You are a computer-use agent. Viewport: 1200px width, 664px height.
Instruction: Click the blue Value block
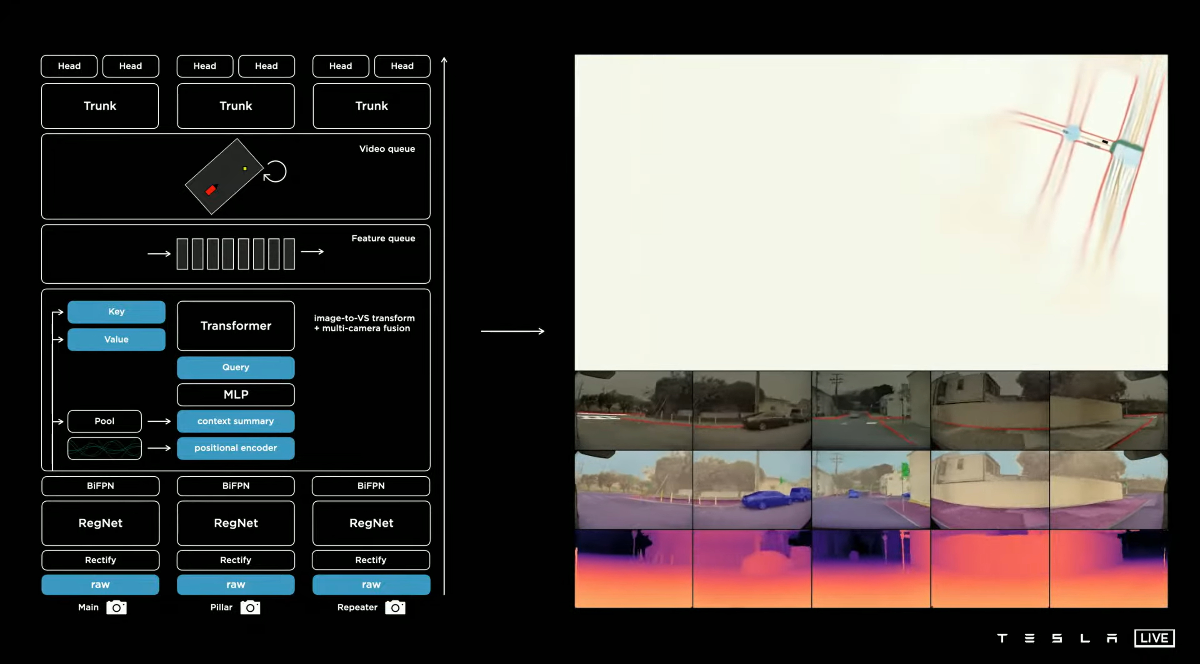(116, 340)
